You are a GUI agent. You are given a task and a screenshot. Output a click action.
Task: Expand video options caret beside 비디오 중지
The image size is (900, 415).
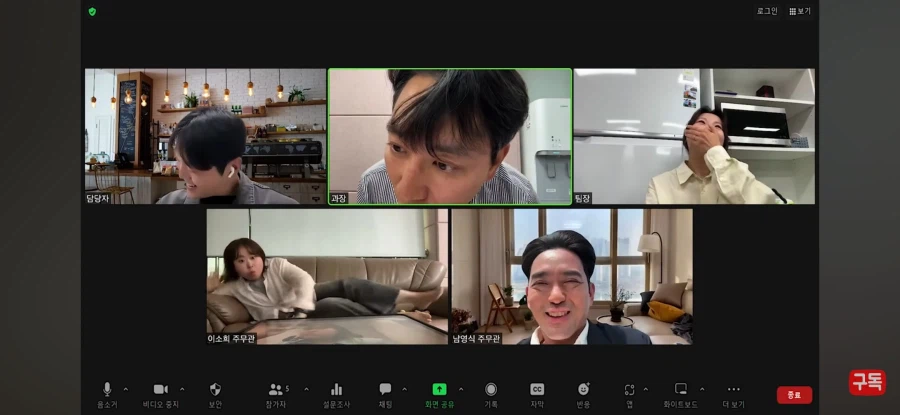click(x=182, y=389)
